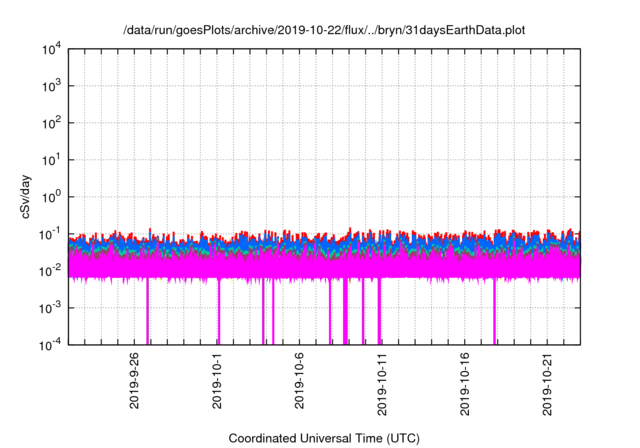Viewport: 640px width, 448px height.
Task: Click the 2019-10-11 date tick label
Action: [x=382, y=384]
